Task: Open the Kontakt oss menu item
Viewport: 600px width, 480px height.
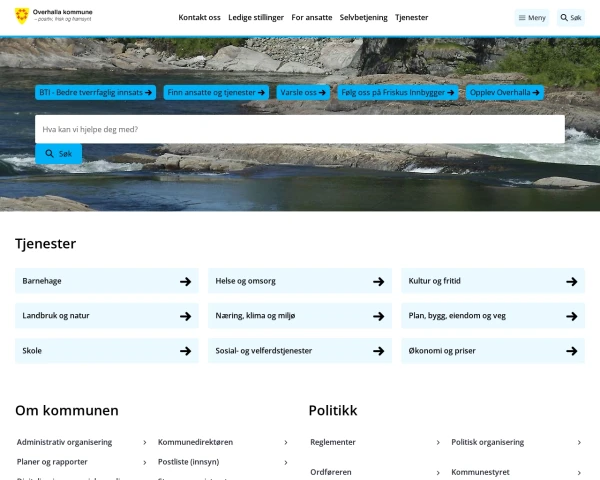Action: point(199,18)
